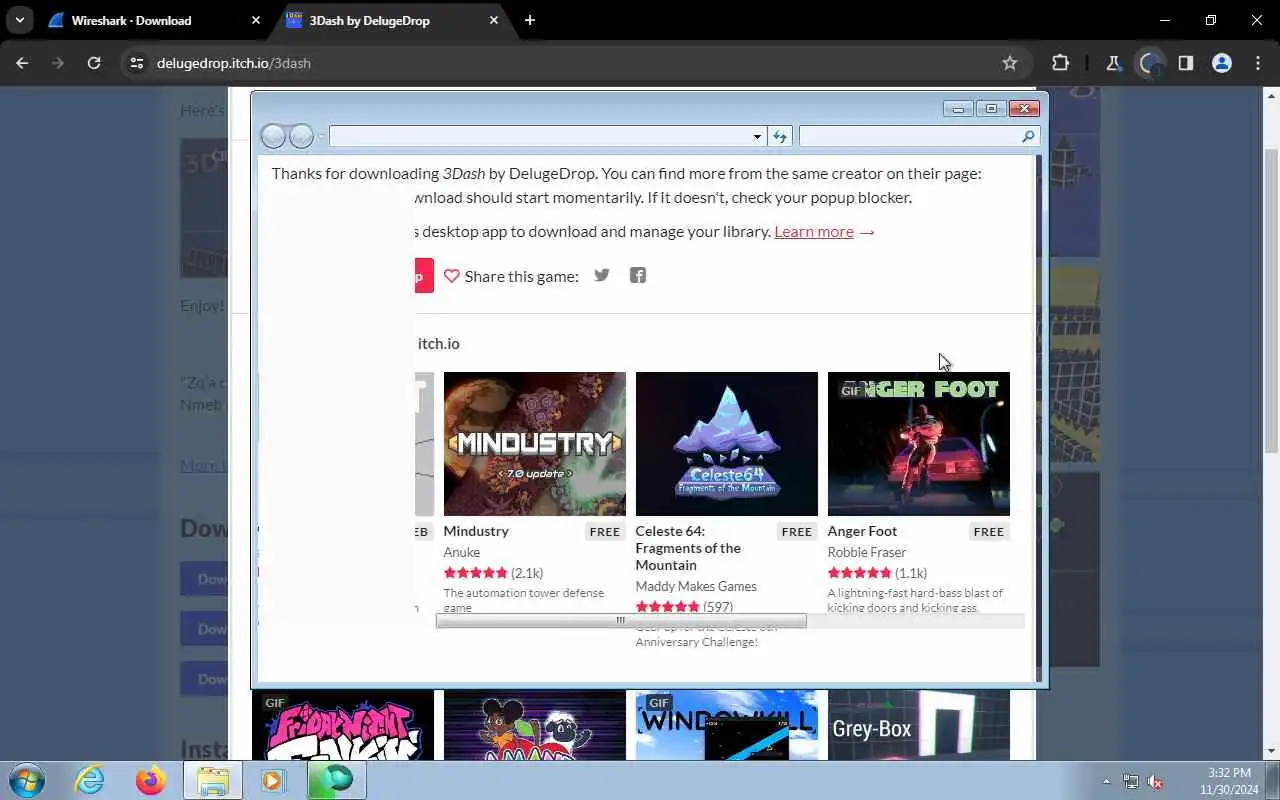Go back in Chrome
The width and height of the screenshot is (1280, 800).
[23, 63]
